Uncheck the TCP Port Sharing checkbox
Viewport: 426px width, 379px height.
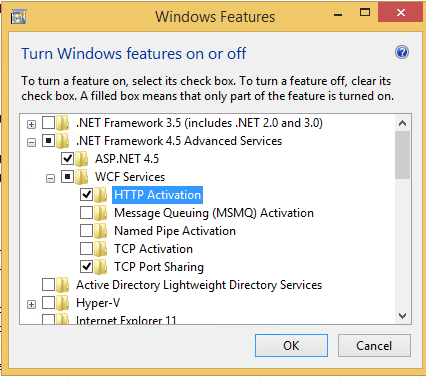tap(86, 267)
